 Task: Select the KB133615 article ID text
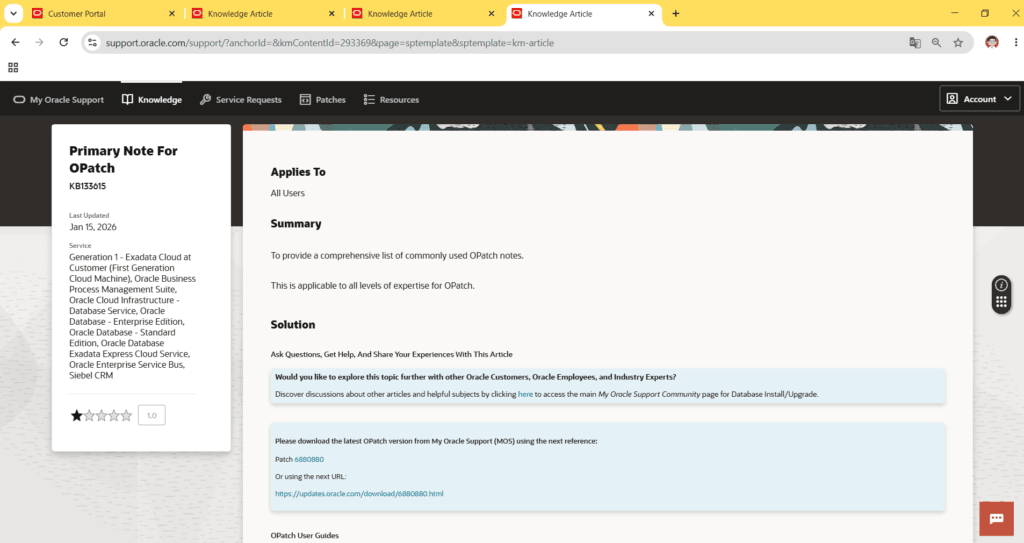pyautogui.click(x=88, y=186)
